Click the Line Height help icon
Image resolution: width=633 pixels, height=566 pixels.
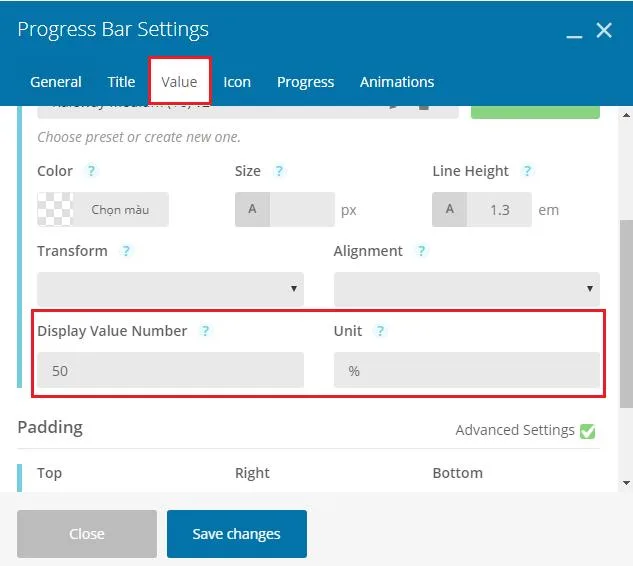tap(527, 171)
